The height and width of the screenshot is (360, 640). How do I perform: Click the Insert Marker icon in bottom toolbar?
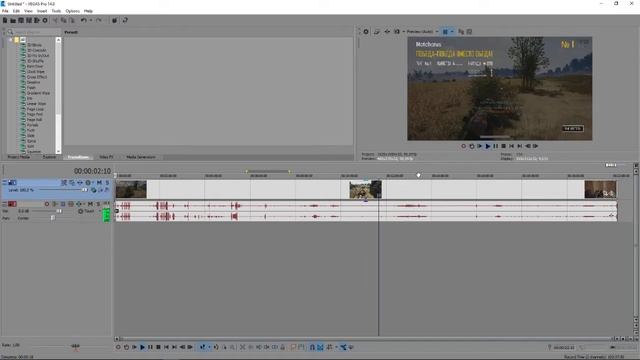293,347
